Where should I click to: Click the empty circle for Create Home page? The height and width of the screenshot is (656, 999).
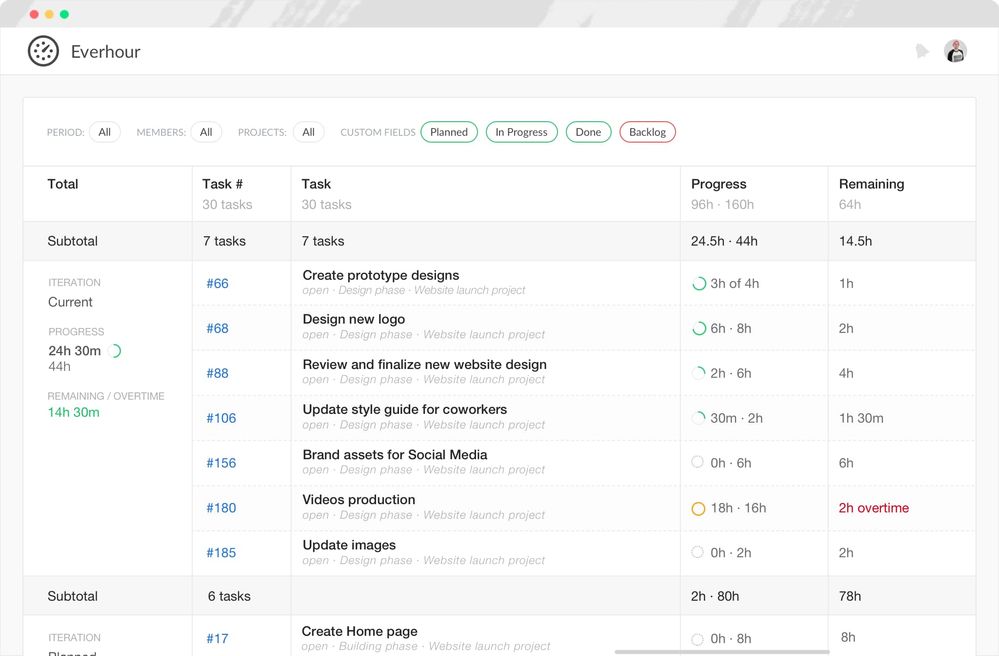[698, 639]
